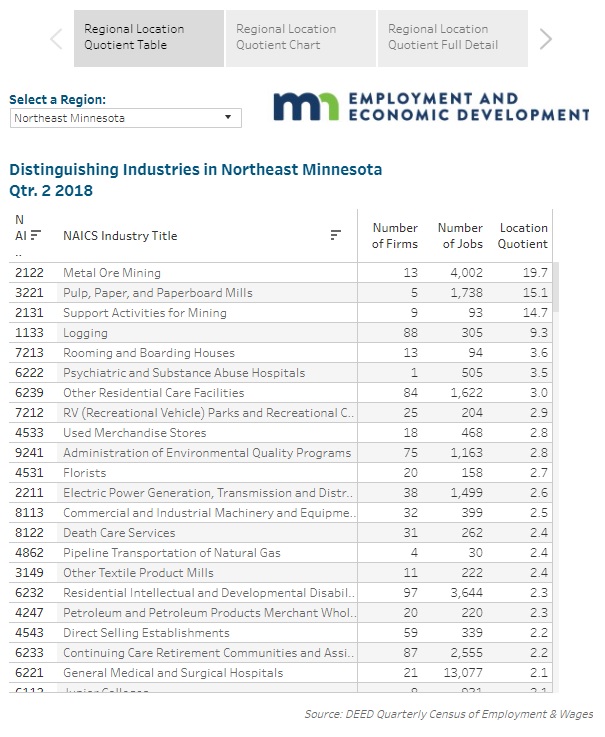This screenshot has width=605, height=737.
Task: Switch to Regional Location Quotient Full Detail tab
Action: point(453,39)
